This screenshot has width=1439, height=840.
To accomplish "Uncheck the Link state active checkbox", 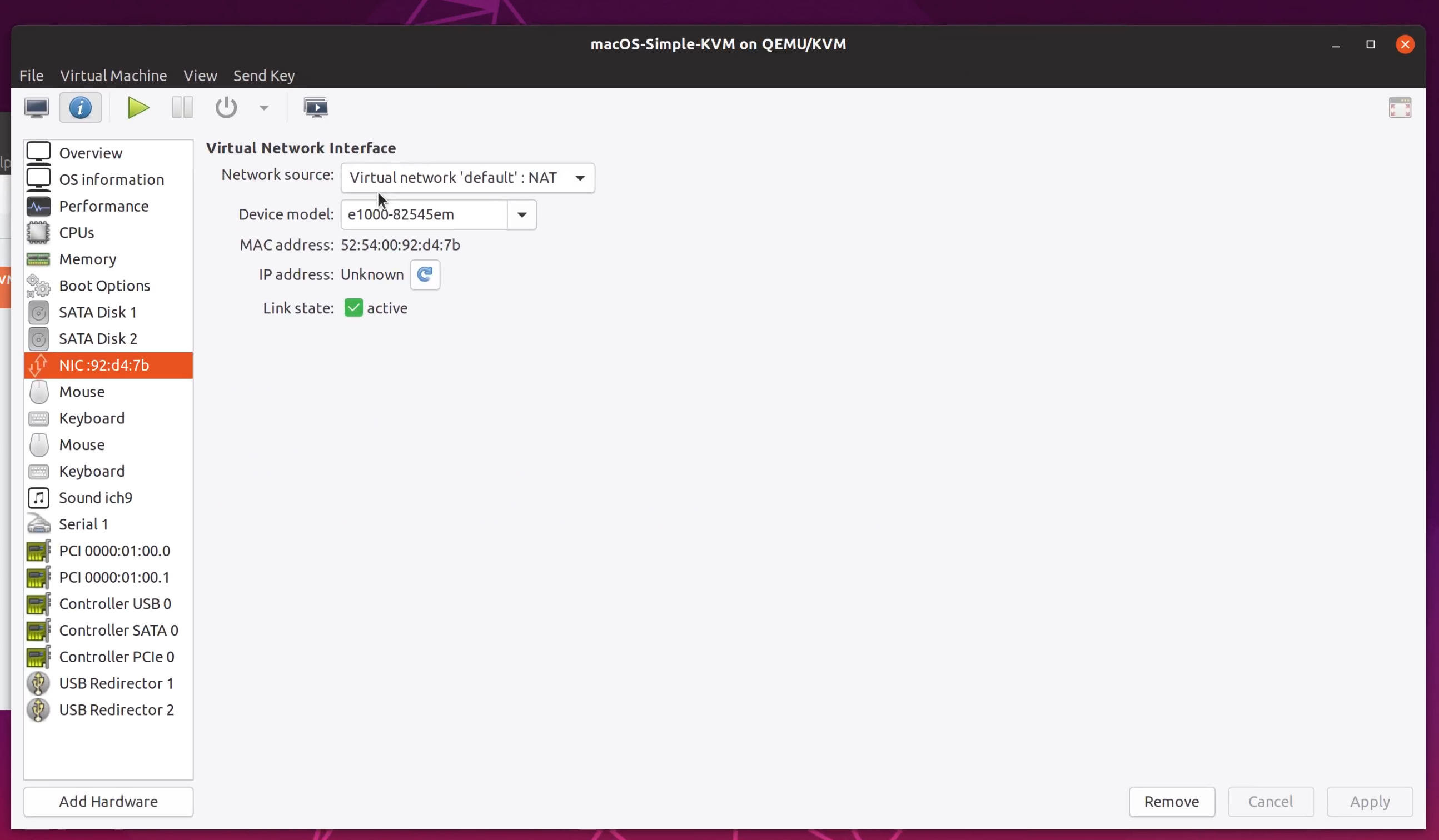I will tap(353, 308).
